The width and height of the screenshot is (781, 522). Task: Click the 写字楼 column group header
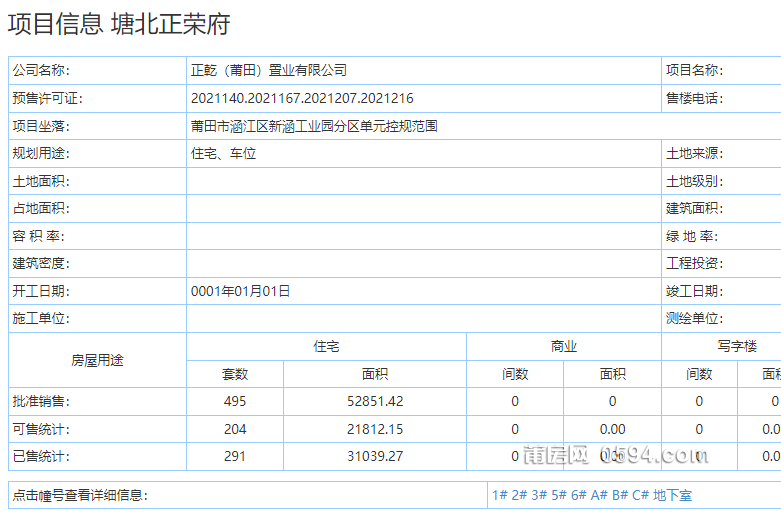pyautogui.click(x=737, y=347)
